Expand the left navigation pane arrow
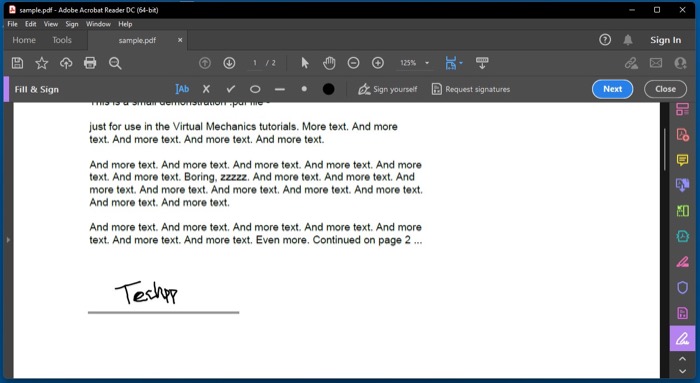The width and height of the screenshot is (700, 383). tap(8, 240)
